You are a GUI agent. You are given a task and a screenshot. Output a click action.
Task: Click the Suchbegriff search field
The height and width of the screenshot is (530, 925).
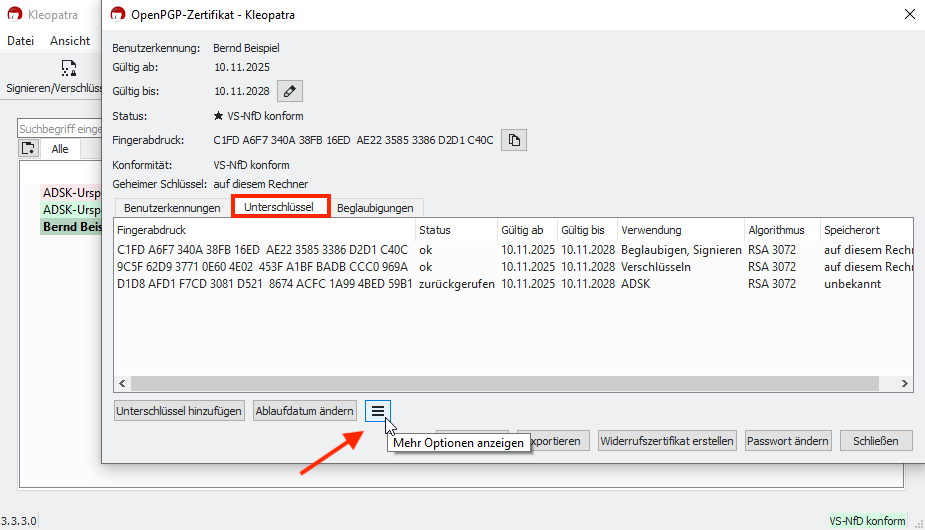coord(60,129)
